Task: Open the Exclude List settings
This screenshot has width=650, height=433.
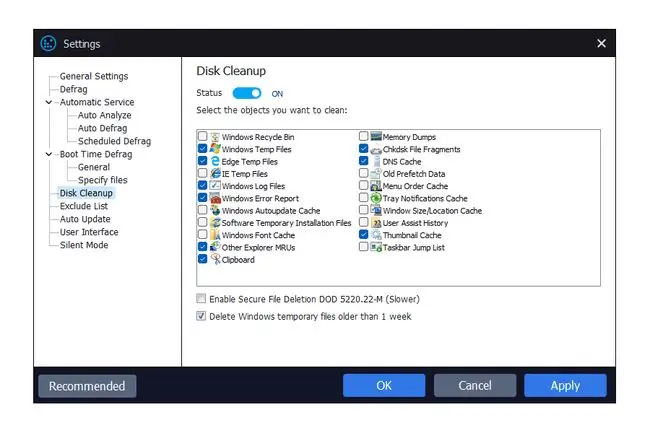Action: [84, 206]
